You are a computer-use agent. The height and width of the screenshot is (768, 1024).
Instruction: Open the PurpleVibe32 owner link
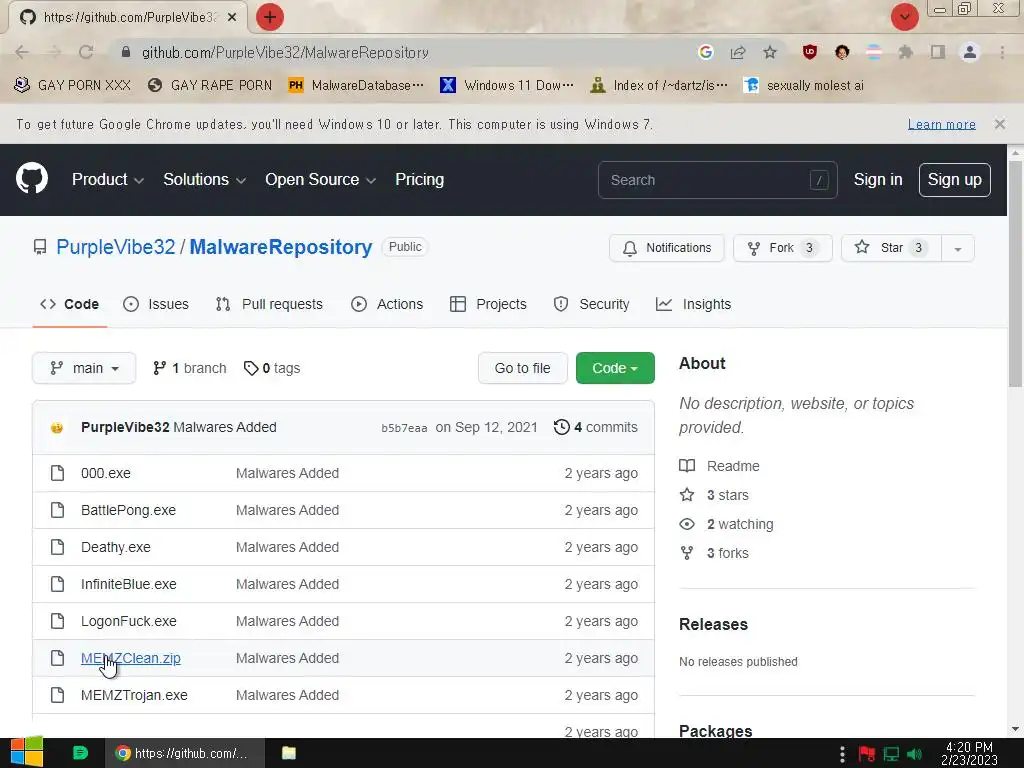116,247
